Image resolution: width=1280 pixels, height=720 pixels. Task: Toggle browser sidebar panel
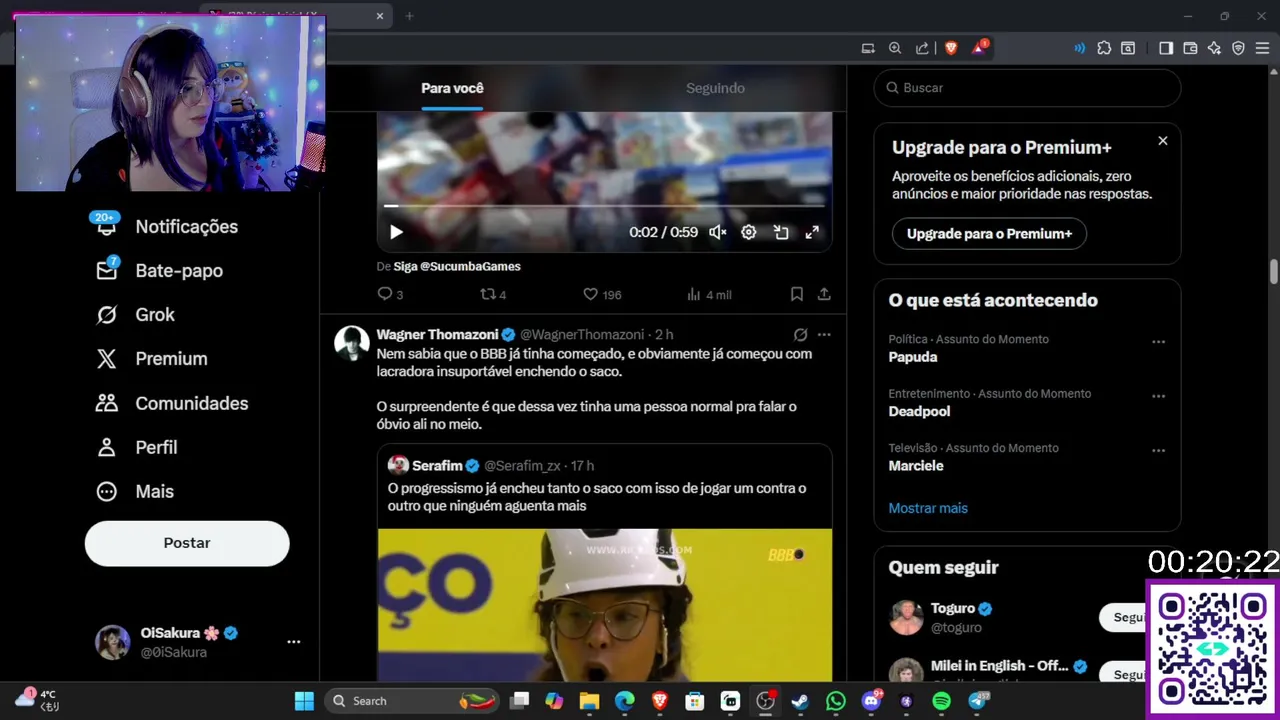click(x=1166, y=48)
